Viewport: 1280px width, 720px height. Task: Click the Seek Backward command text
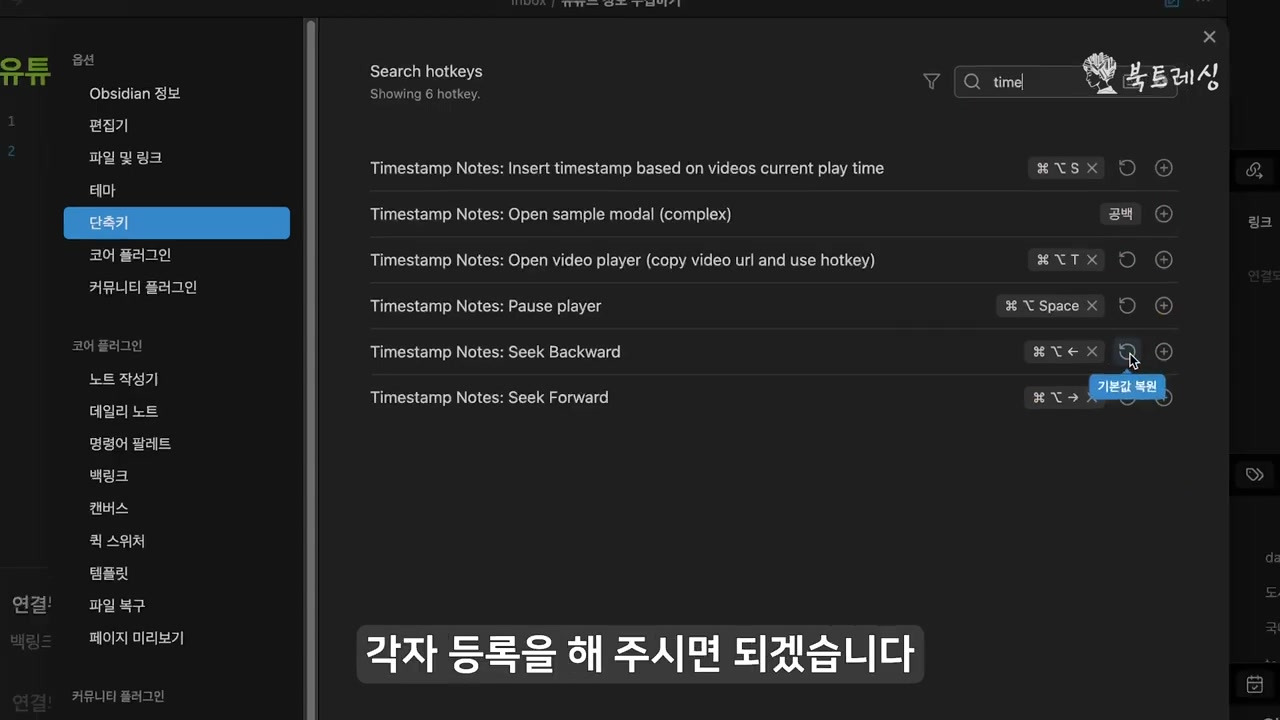tap(495, 352)
